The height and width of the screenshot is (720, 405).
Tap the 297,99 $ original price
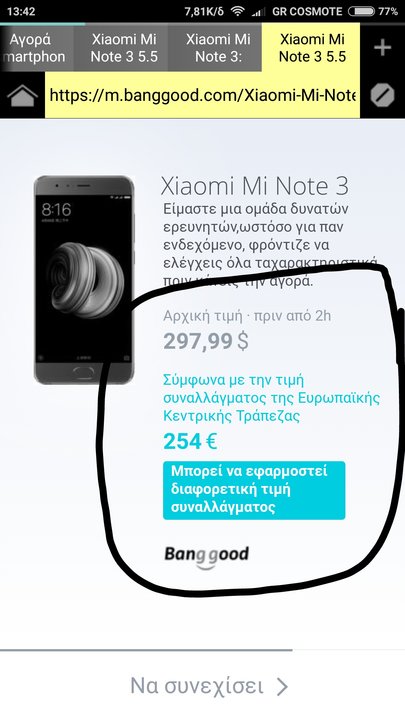click(x=206, y=341)
